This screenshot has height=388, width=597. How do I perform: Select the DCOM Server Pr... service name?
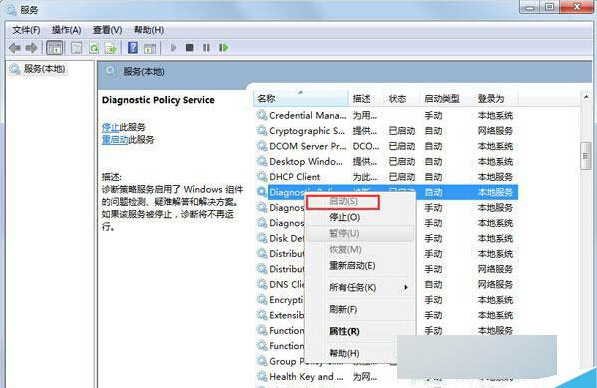click(x=308, y=146)
